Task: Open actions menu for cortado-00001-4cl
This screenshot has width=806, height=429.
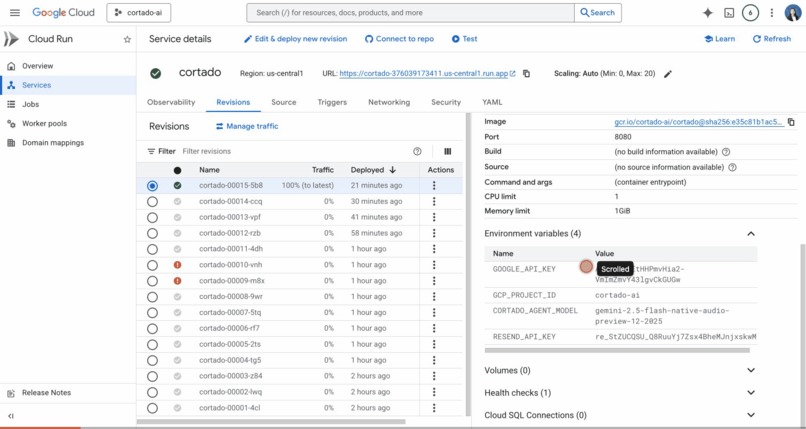Action: tap(434, 408)
